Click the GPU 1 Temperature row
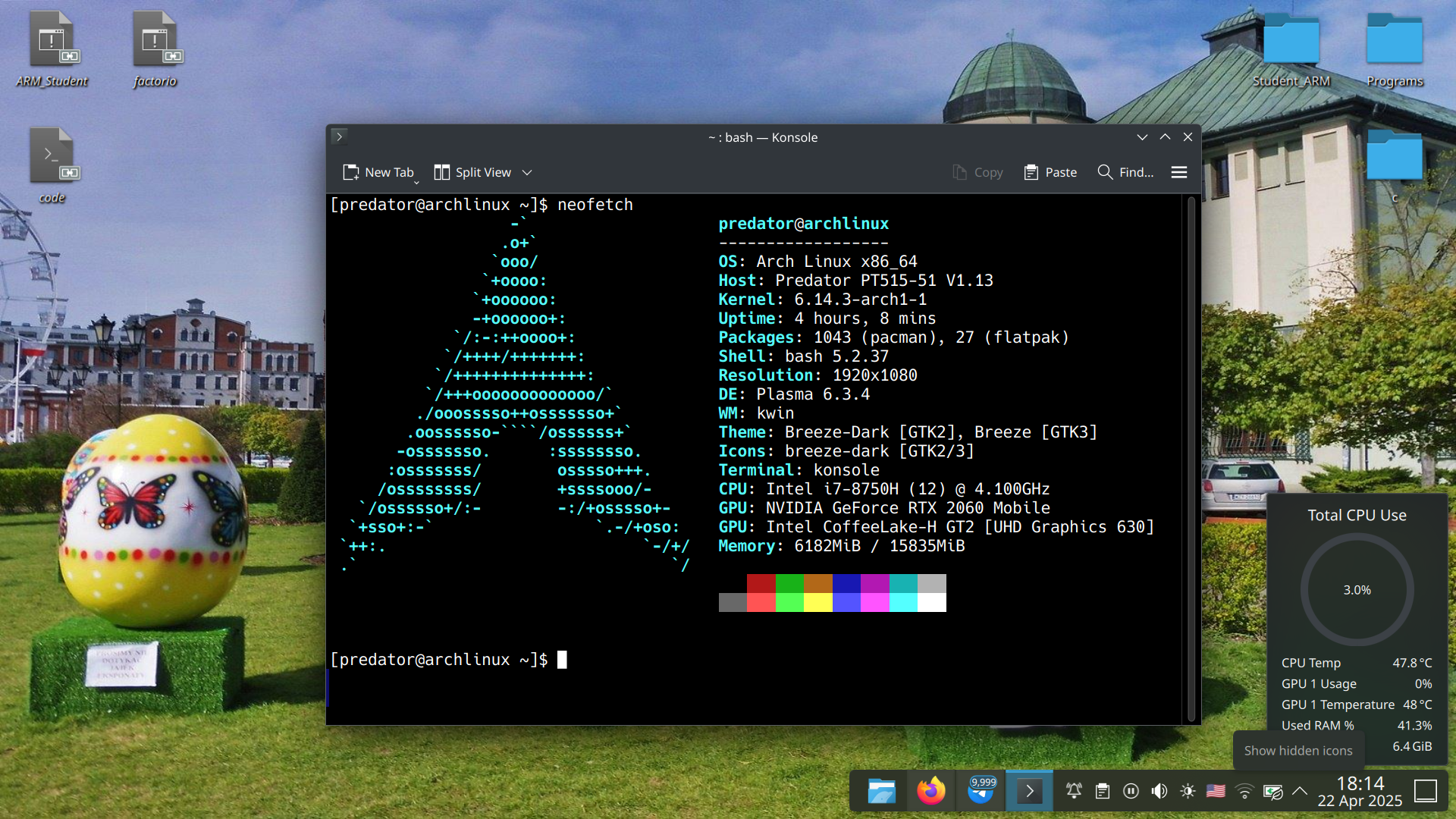This screenshot has height=819, width=1456. pos(1357,704)
